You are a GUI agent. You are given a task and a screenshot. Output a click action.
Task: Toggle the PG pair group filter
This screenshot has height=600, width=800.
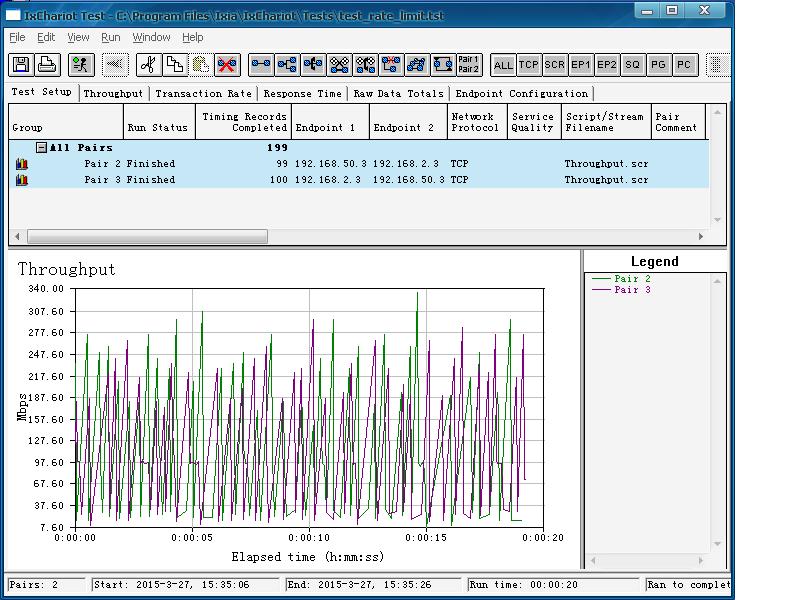pyautogui.click(x=659, y=65)
